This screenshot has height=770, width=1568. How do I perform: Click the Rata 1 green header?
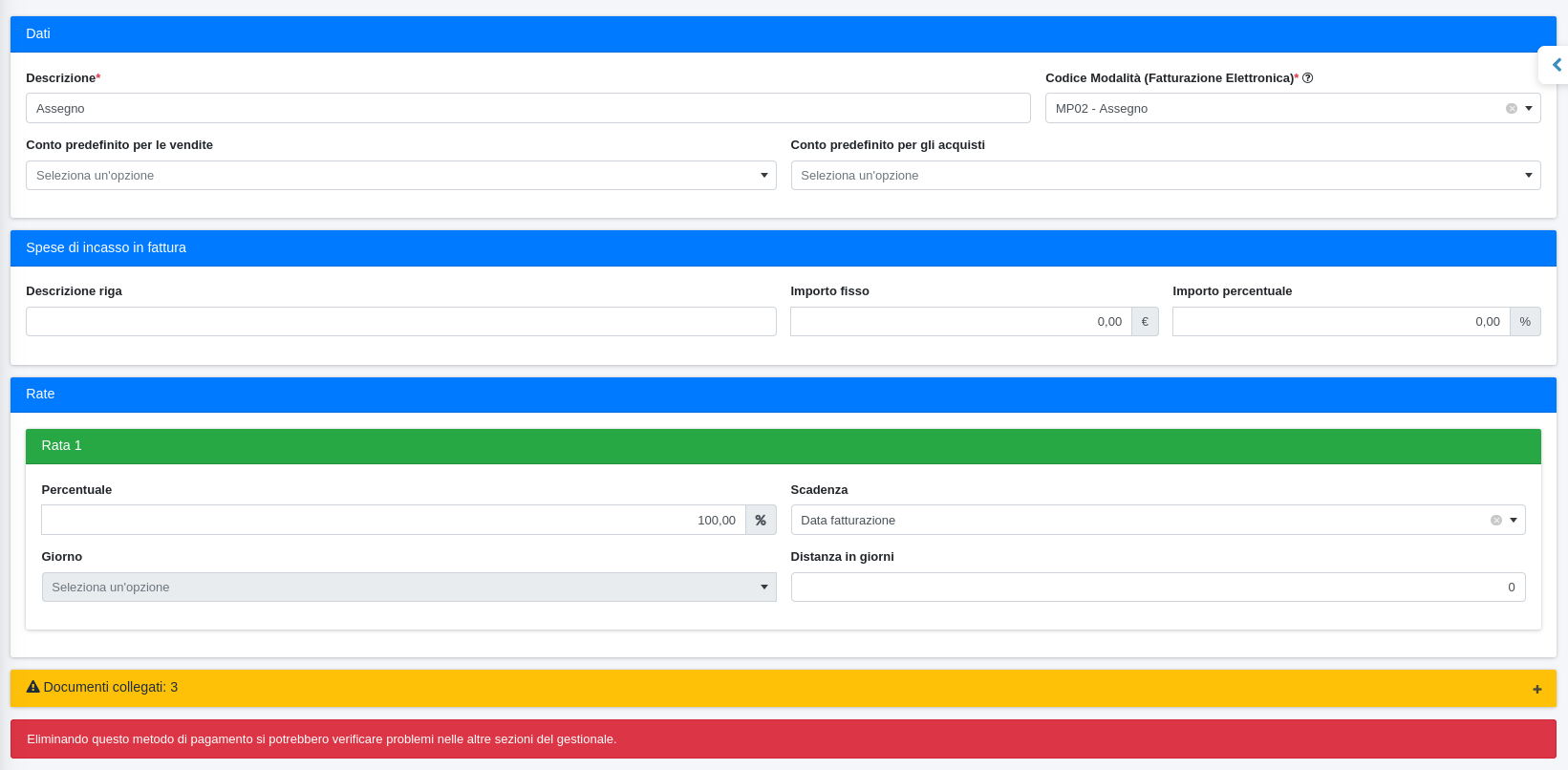(x=783, y=446)
